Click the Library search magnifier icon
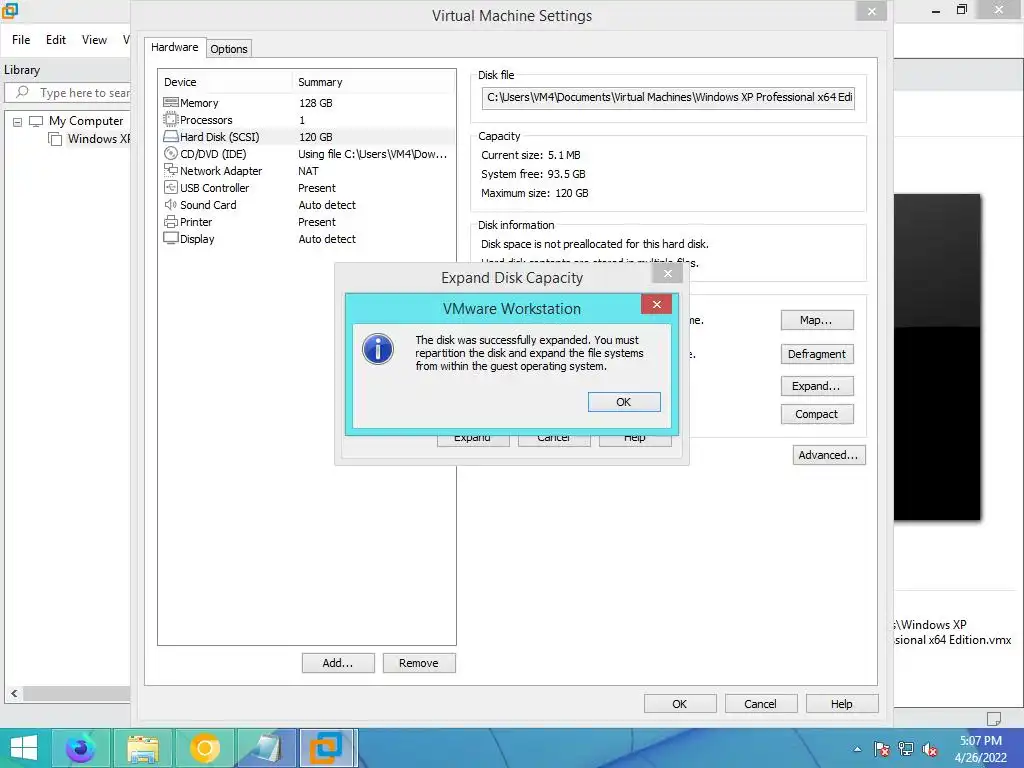 pos(22,92)
